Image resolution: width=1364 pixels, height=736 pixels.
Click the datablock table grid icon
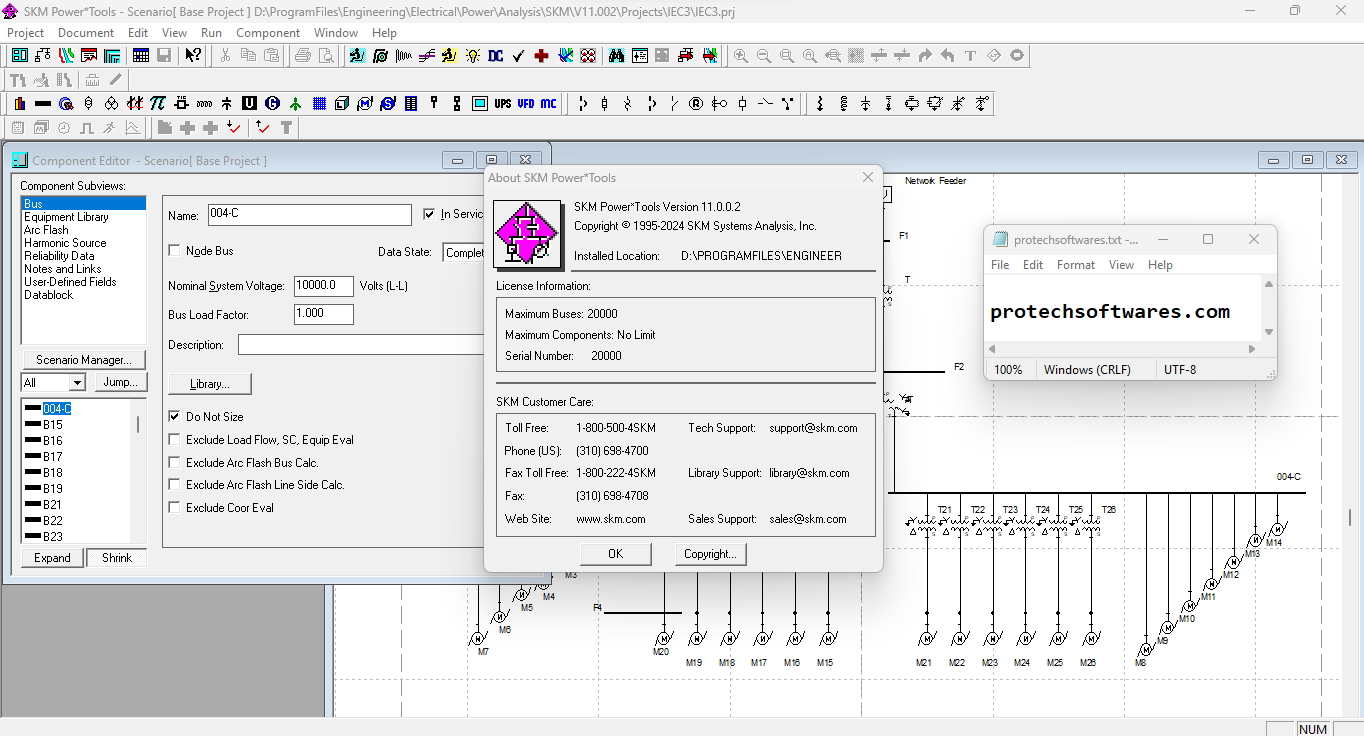click(x=141, y=56)
